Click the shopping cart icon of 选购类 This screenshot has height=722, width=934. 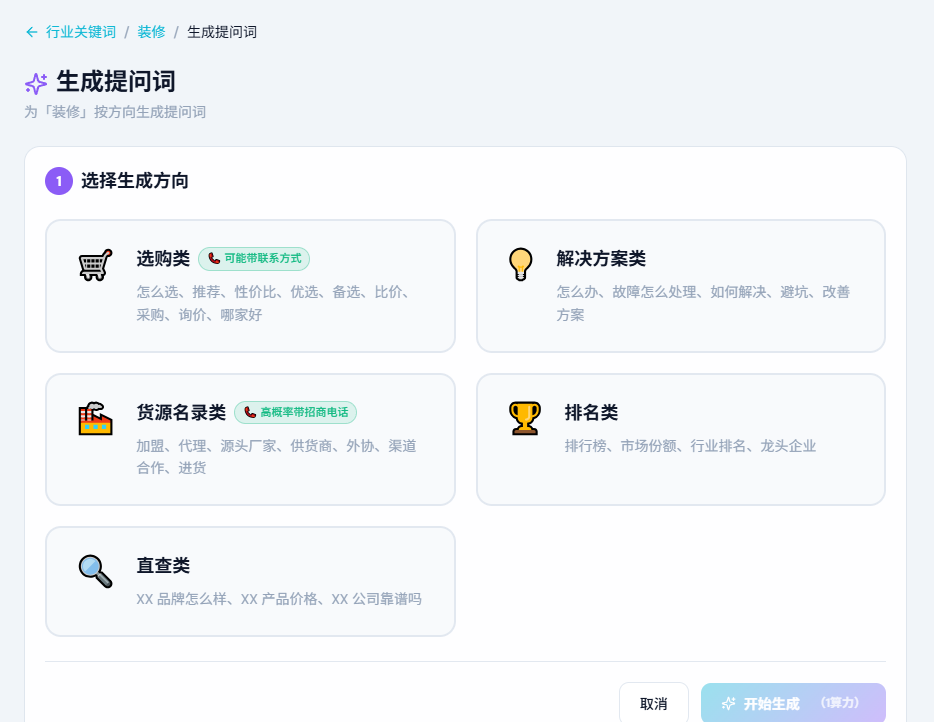pyautogui.click(x=95, y=265)
